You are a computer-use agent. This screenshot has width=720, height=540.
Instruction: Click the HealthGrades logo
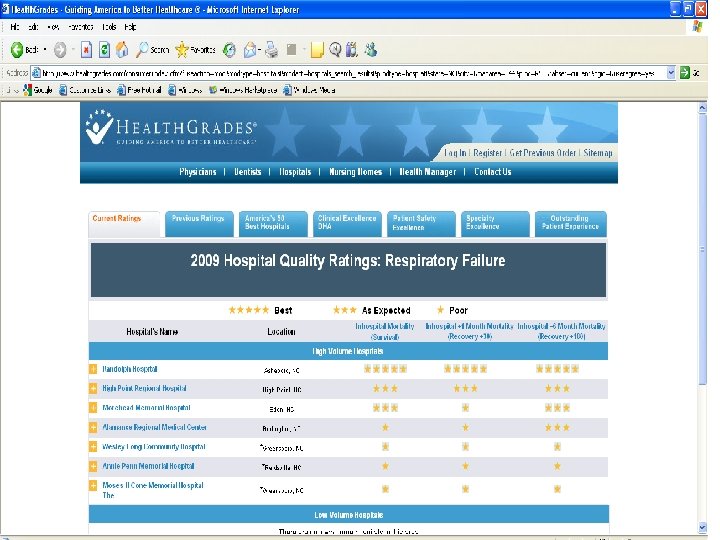170,128
